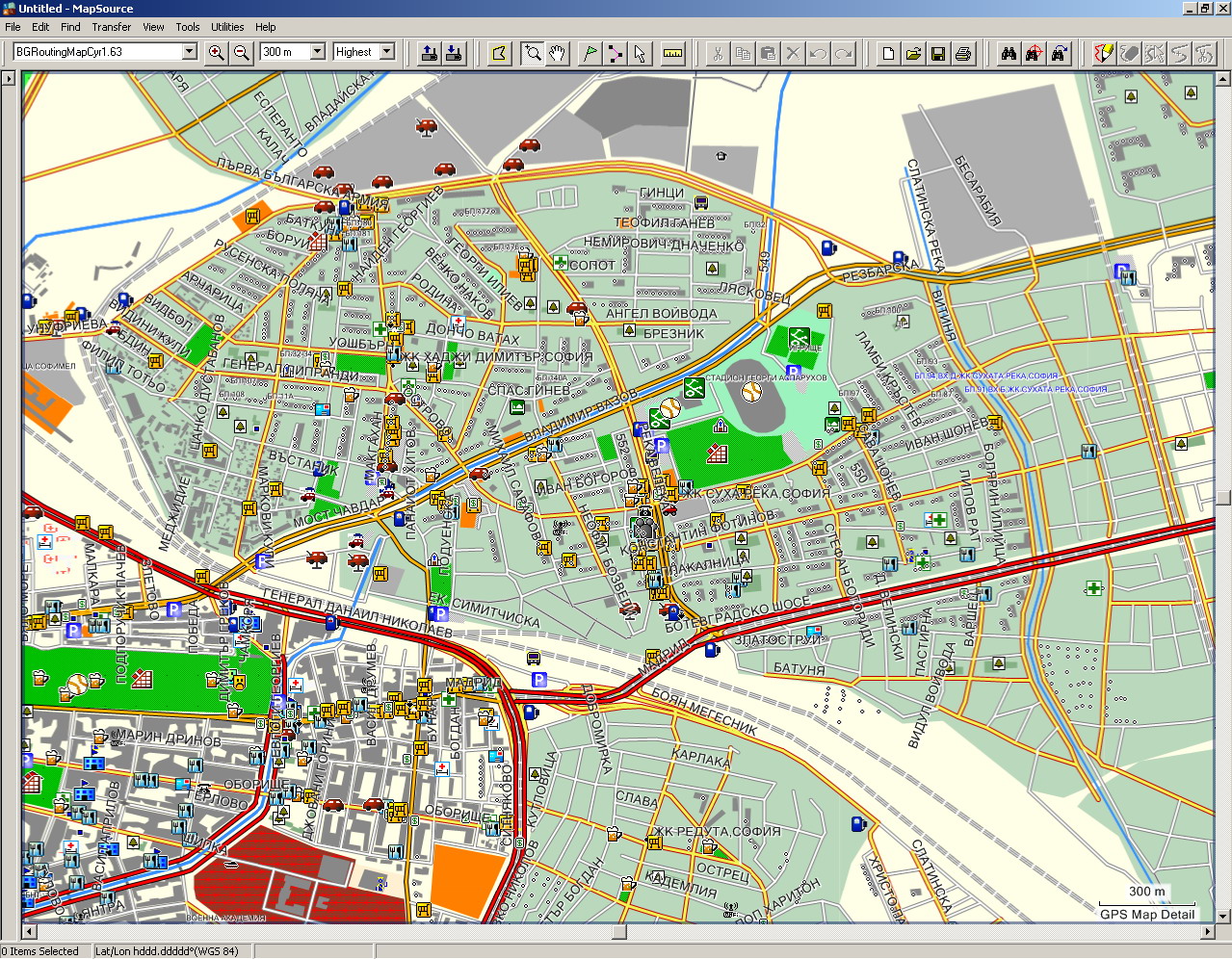The width and height of the screenshot is (1232, 959).
Task: Open the Highest detail level dropdown
Action: (x=387, y=52)
